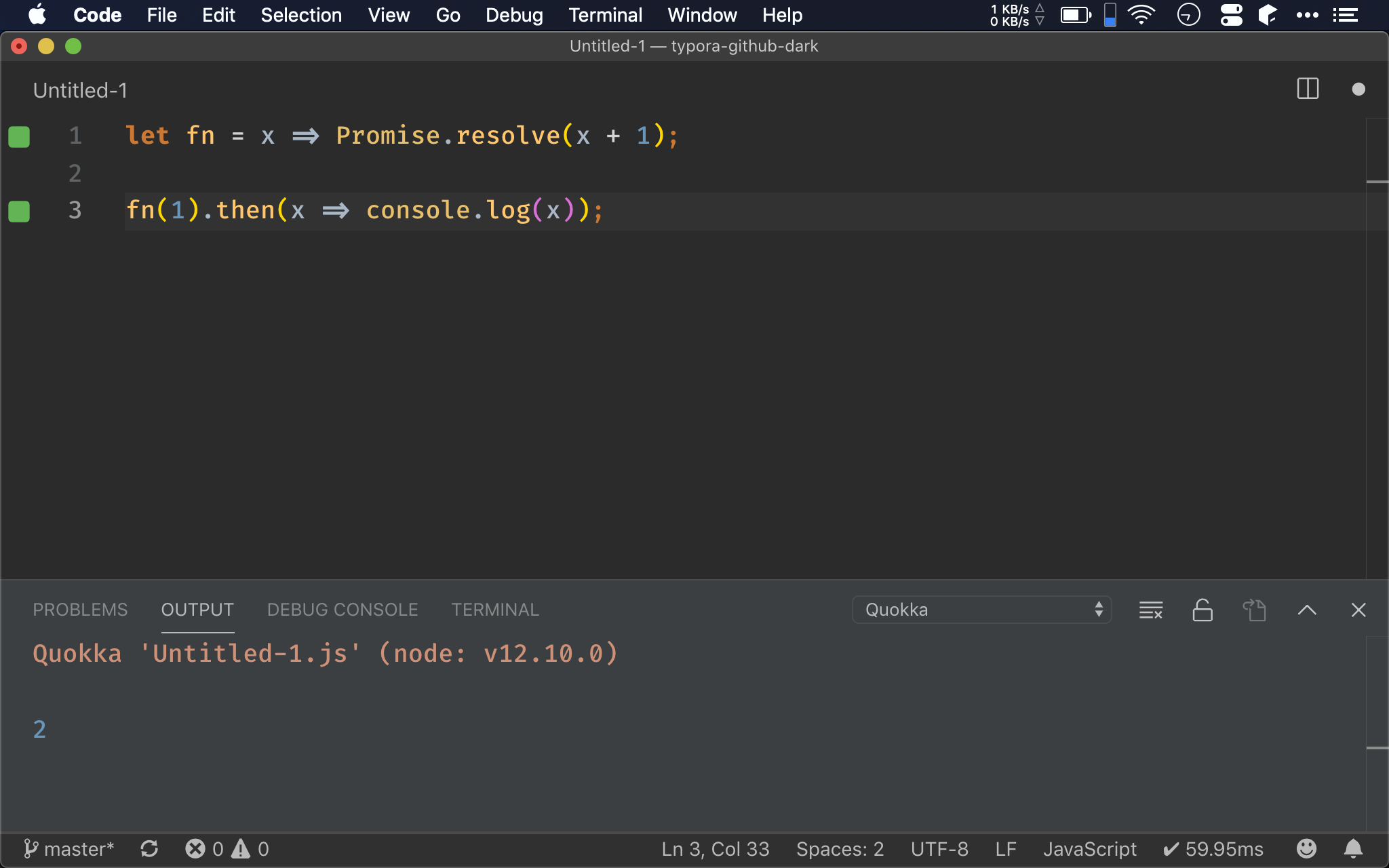The width and height of the screenshot is (1389, 868).
Task: Open the Quokka output channel dropdown
Action: click(981, 610)
